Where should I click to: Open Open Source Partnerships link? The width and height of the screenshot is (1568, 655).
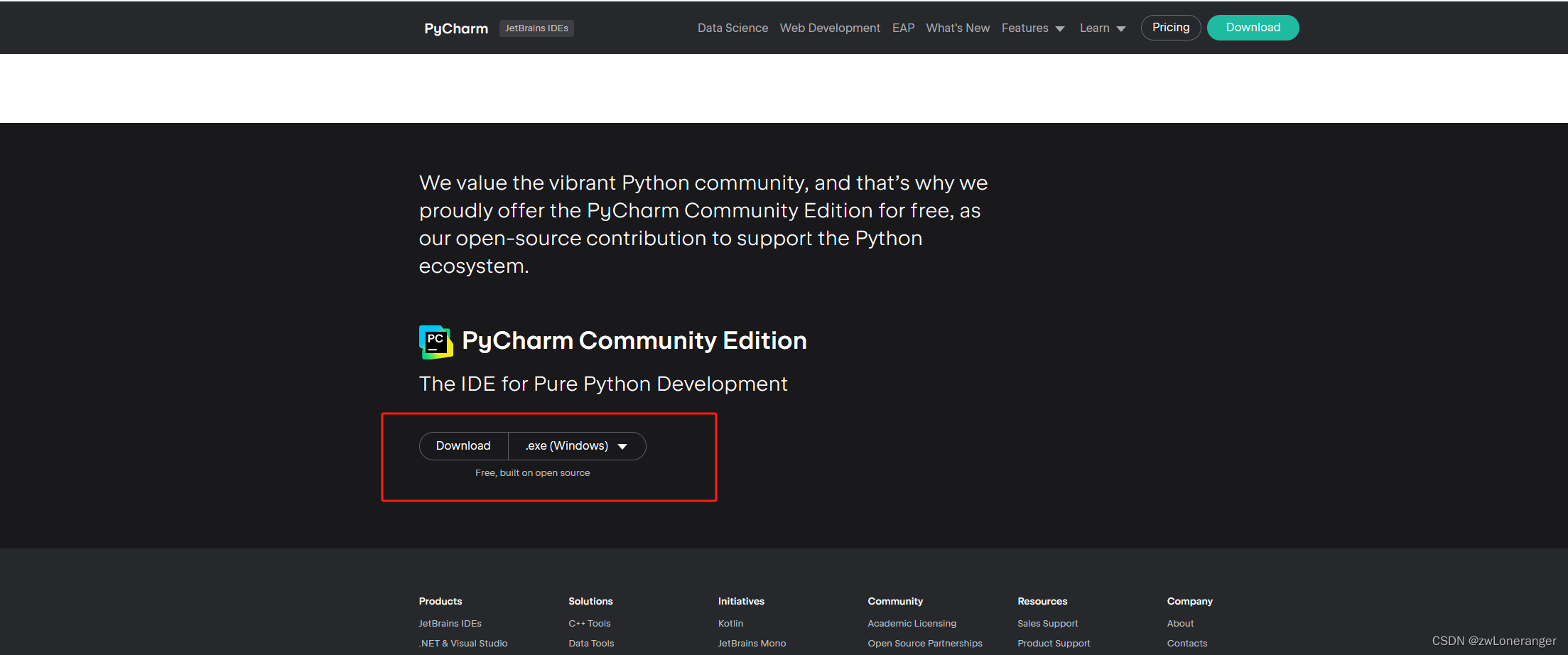click(925, 644)
